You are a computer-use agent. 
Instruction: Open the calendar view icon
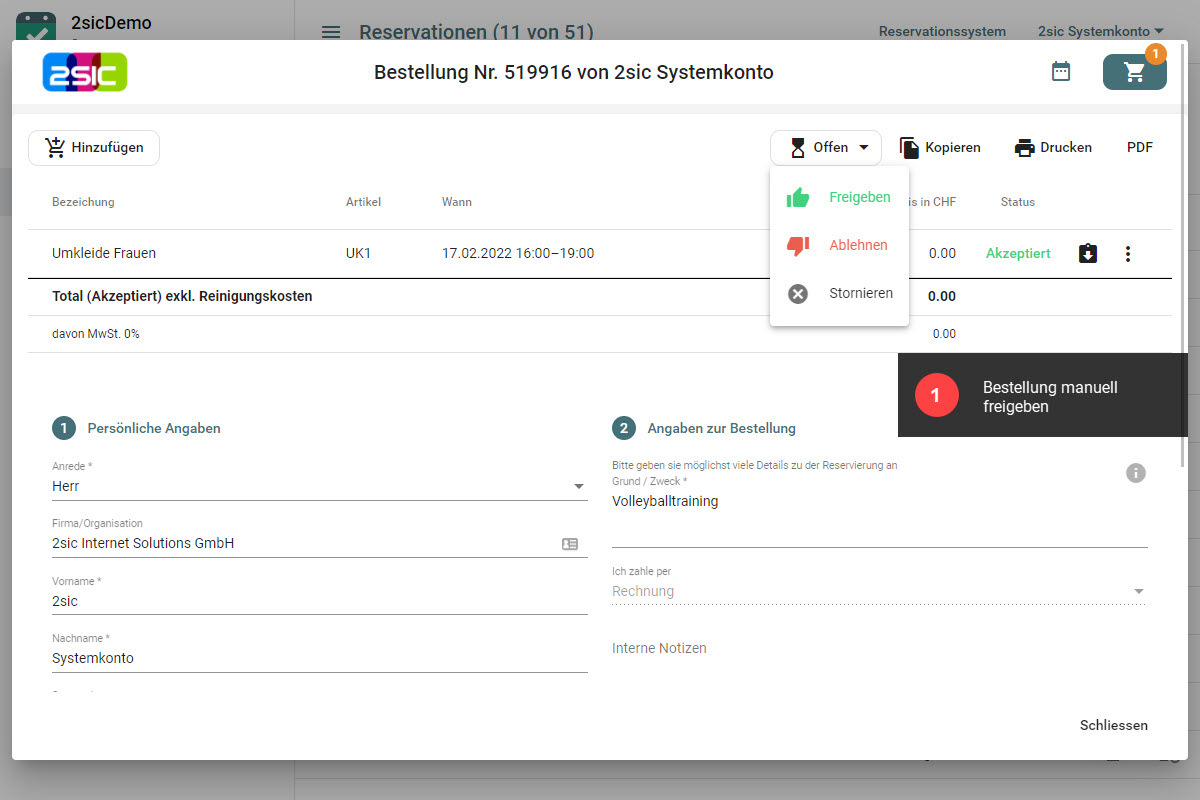(1061, 72)
